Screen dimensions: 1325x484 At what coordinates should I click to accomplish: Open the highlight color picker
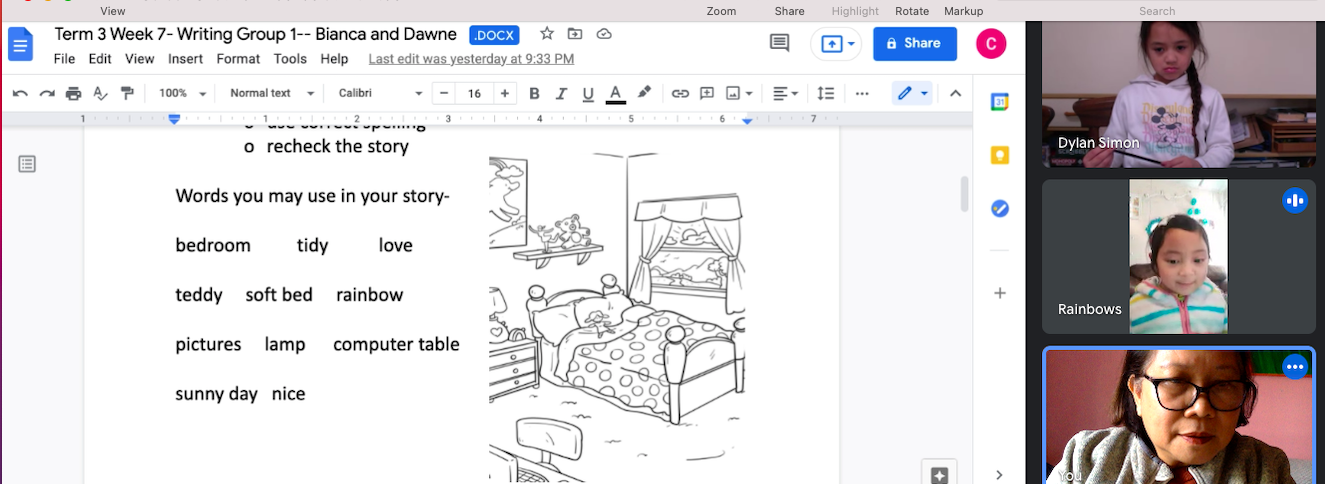[x=644, y=93]
